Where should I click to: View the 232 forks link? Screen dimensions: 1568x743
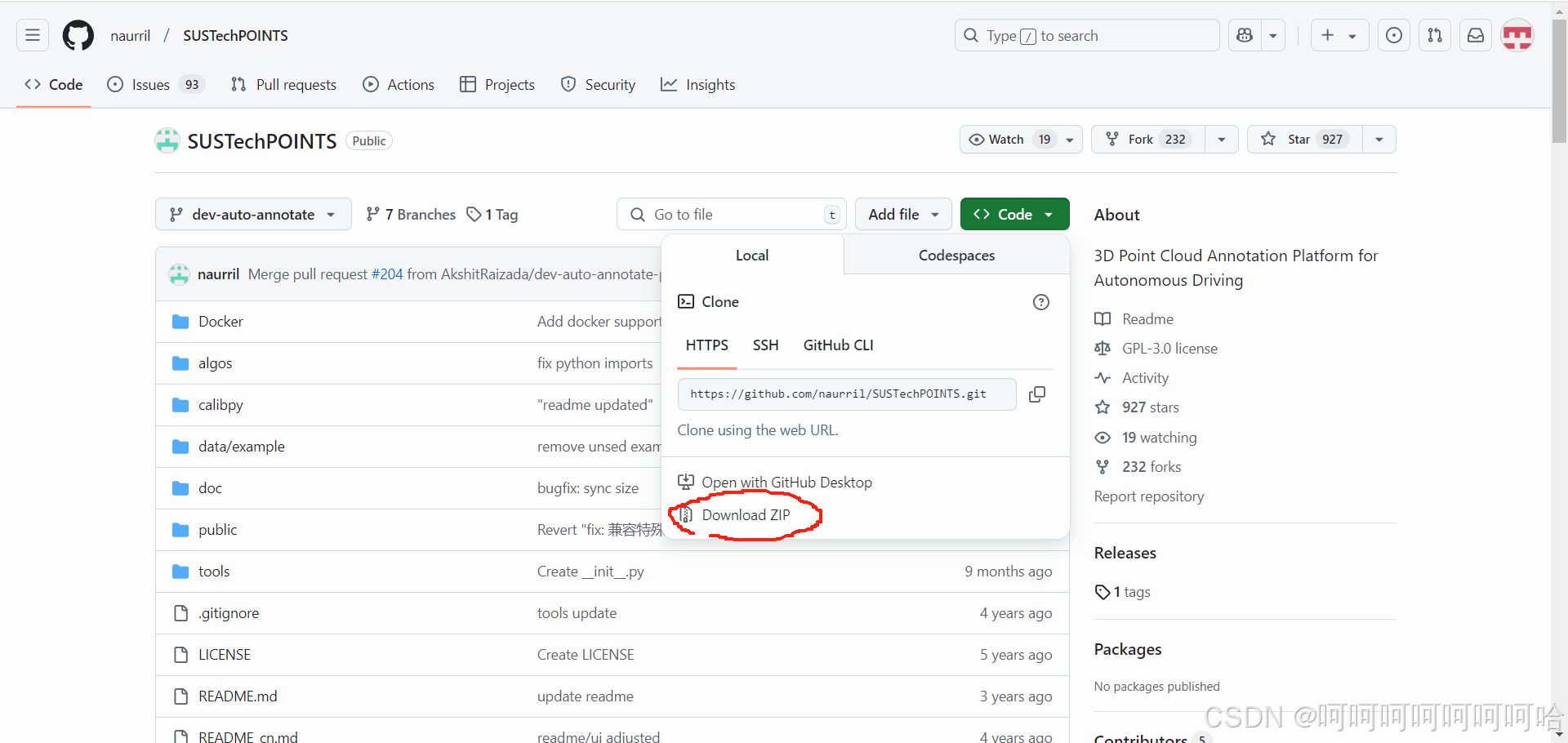tap(1151, 467)
